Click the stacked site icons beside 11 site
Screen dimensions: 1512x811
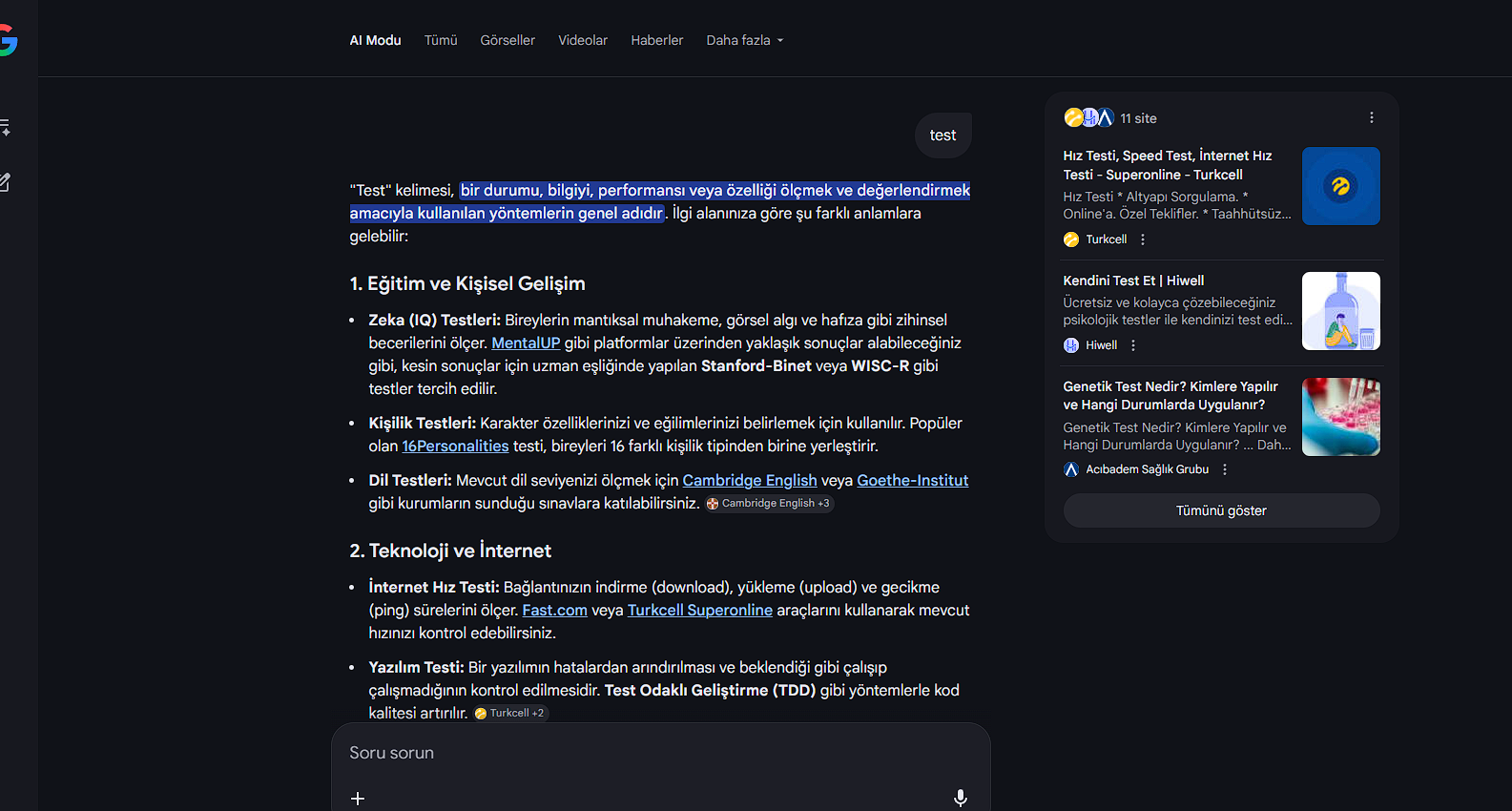[x=1089, y=117]
